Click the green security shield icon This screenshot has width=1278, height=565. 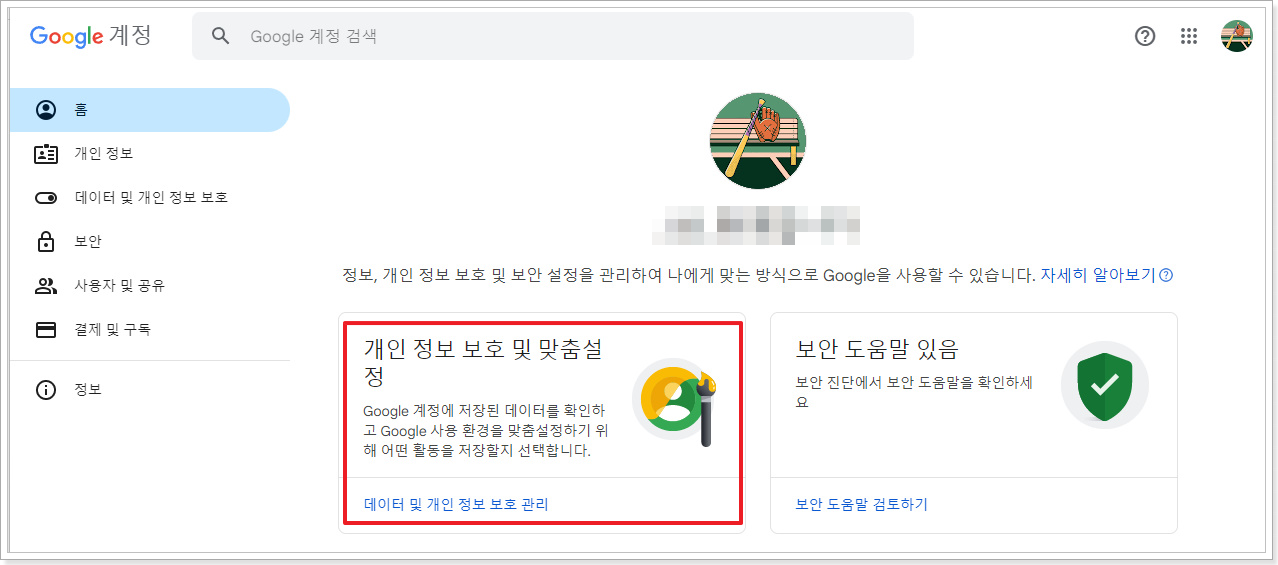coord(1104,385)
